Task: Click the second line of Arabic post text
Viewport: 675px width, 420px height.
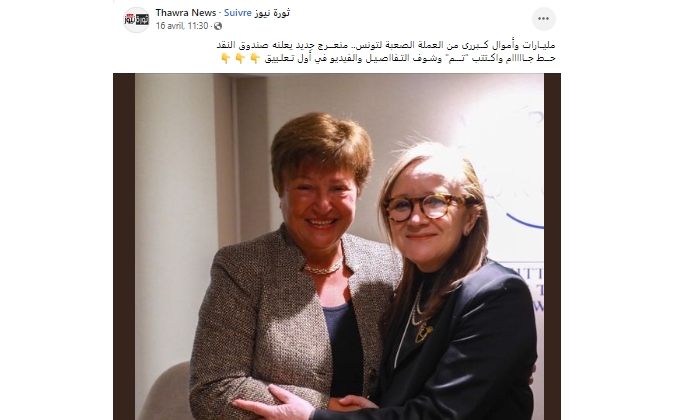Action: tap(388, 58)
